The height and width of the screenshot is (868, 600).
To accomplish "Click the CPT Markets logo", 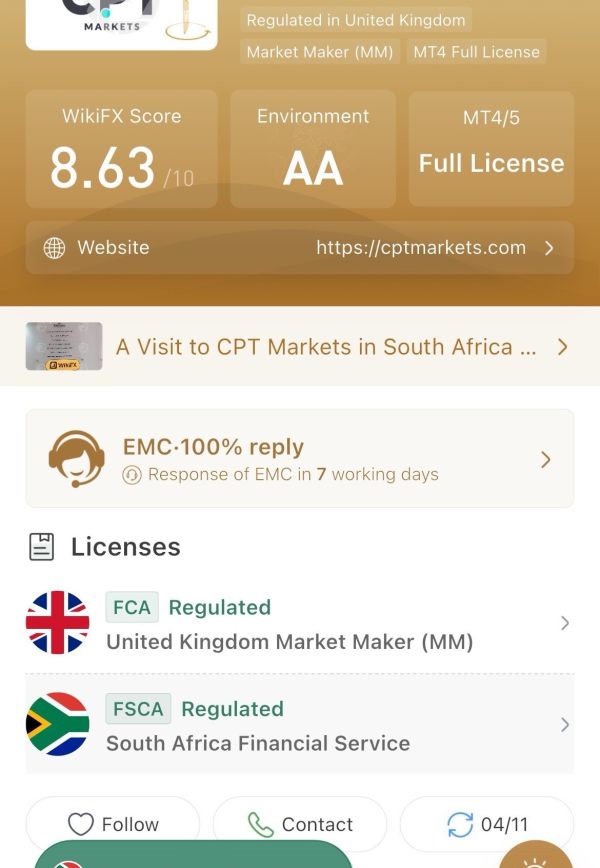I will point(121,24).
